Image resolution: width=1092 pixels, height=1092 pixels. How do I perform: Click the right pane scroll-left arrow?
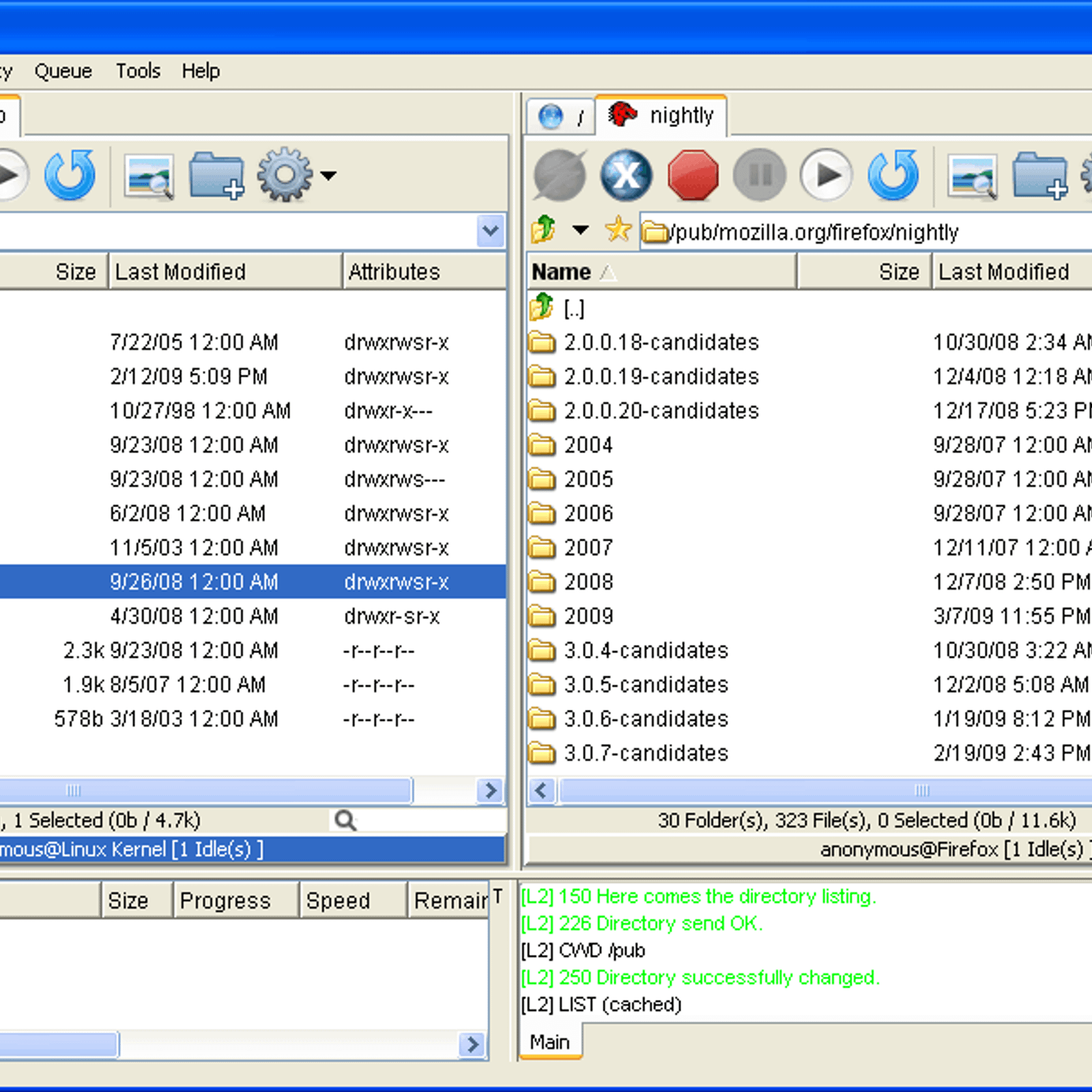click(542, 790)
